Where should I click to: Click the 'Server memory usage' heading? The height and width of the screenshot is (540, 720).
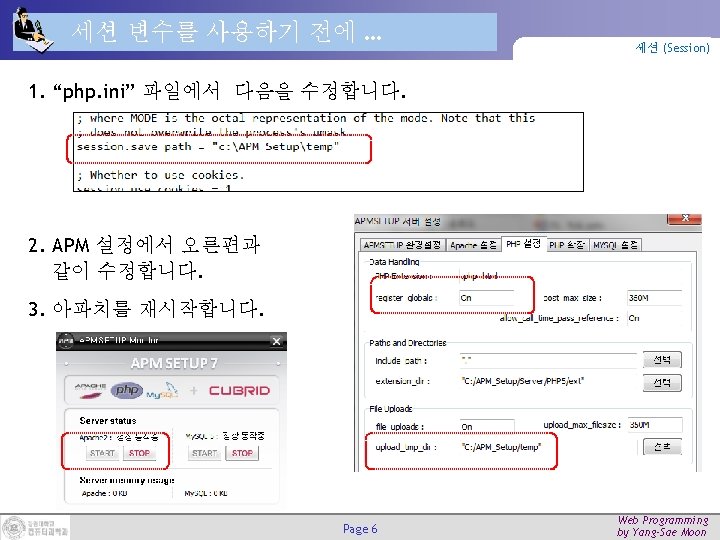click(x=127, y=480)
